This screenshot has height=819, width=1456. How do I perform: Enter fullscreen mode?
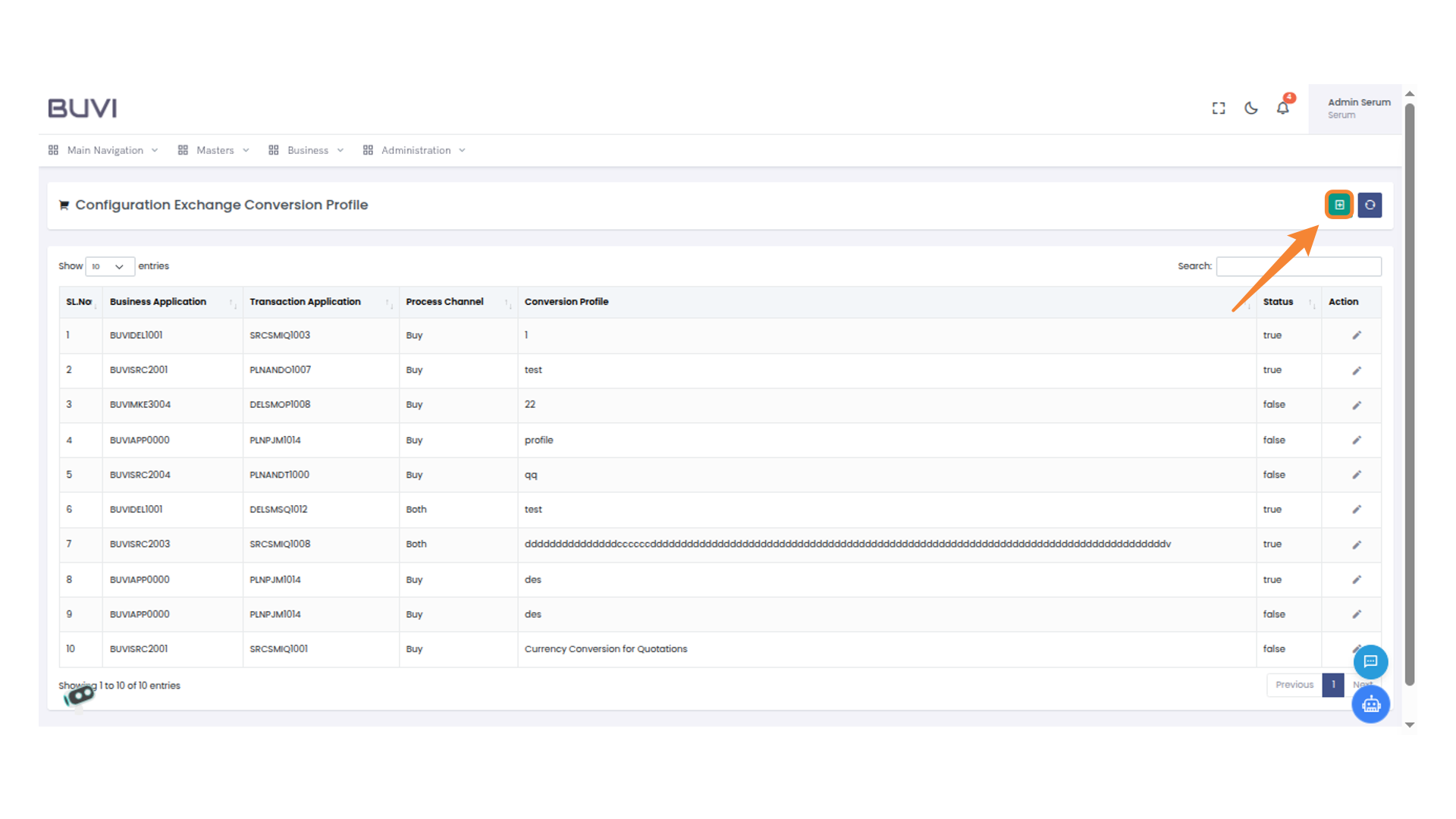1218,108
